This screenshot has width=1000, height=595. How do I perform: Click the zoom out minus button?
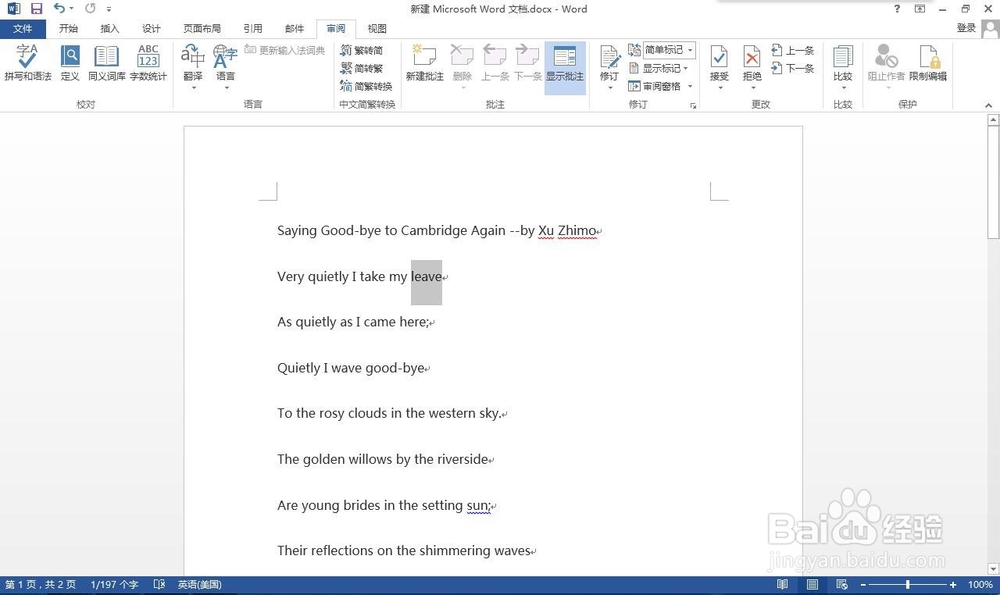(x=863, y=585)
